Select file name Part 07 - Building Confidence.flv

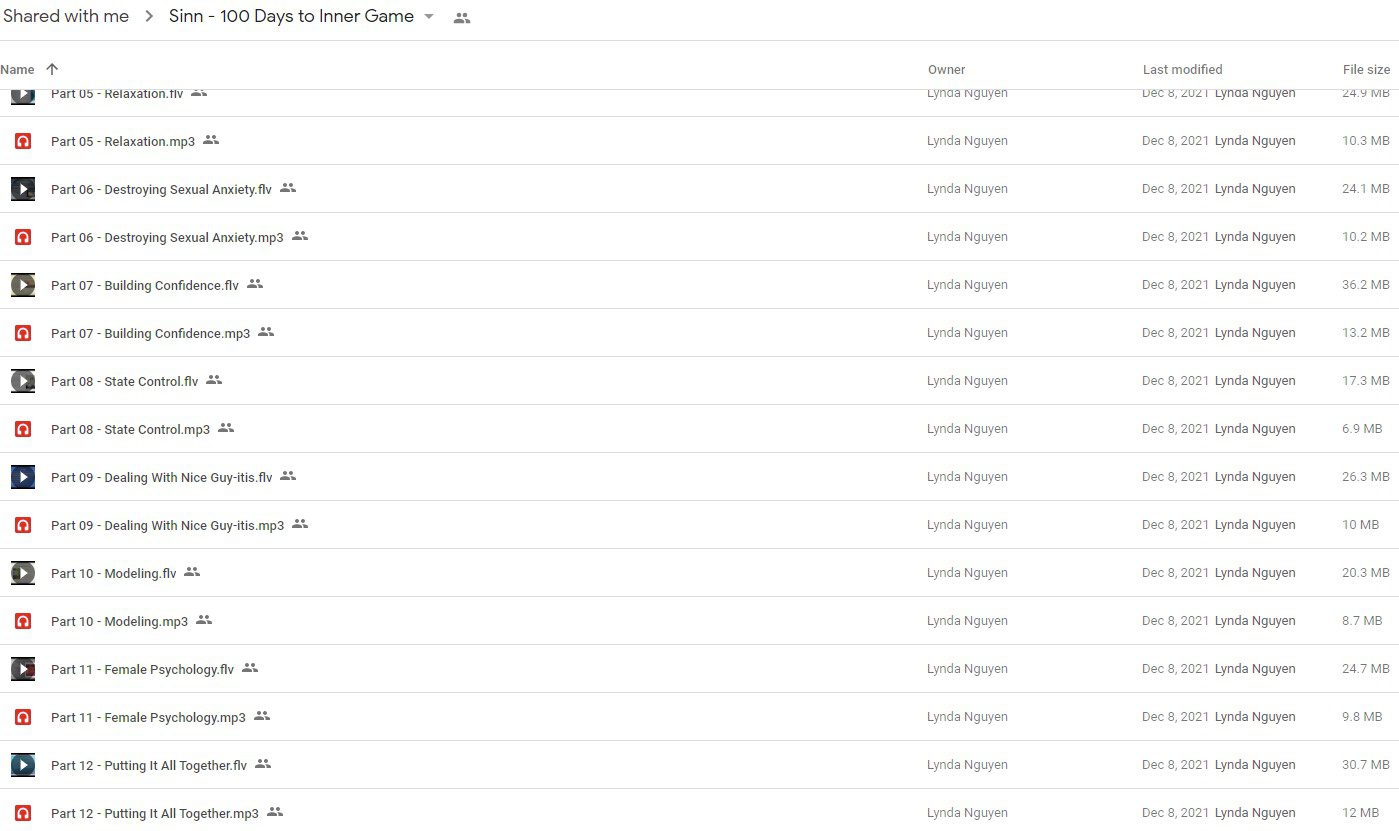(145, 286)
